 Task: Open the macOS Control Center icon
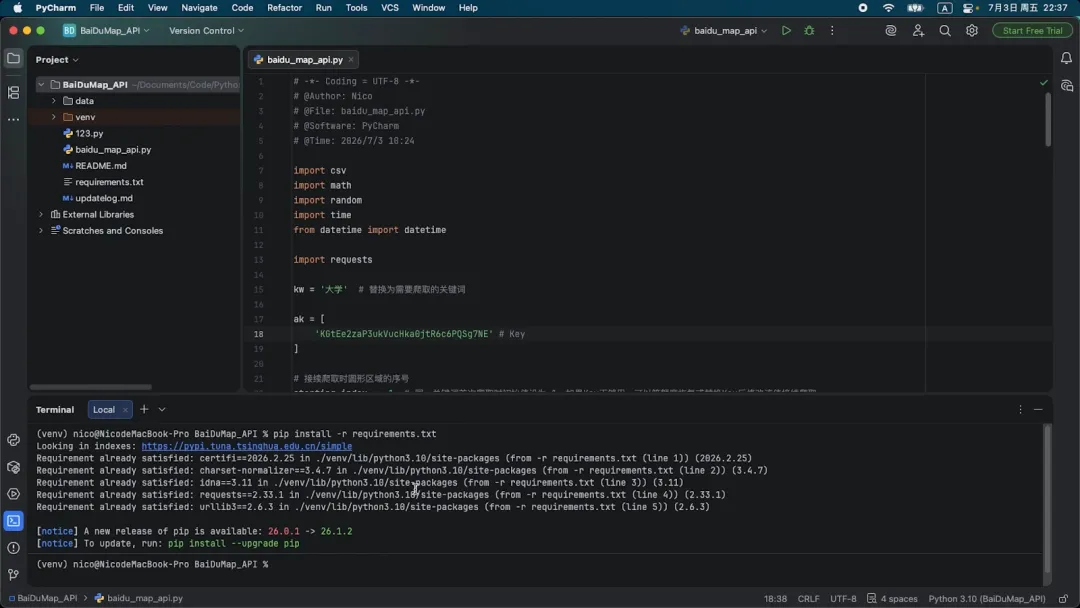(970, 8)
